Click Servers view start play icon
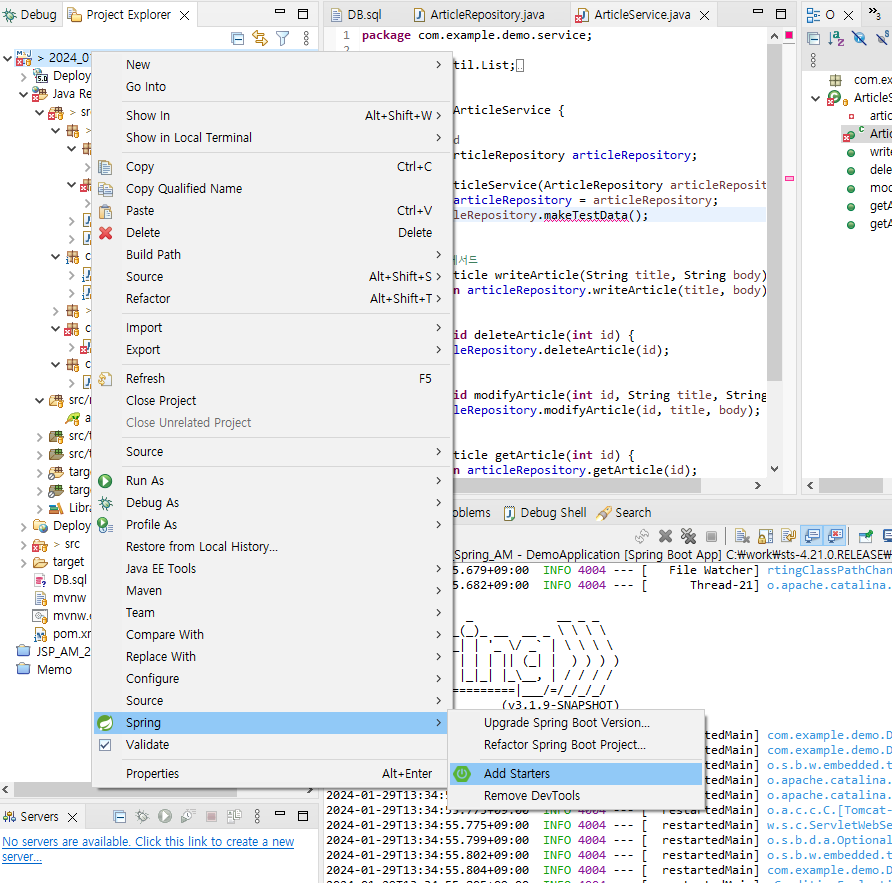The height and width of the screenshot is (883, 892). coord(165,816)
